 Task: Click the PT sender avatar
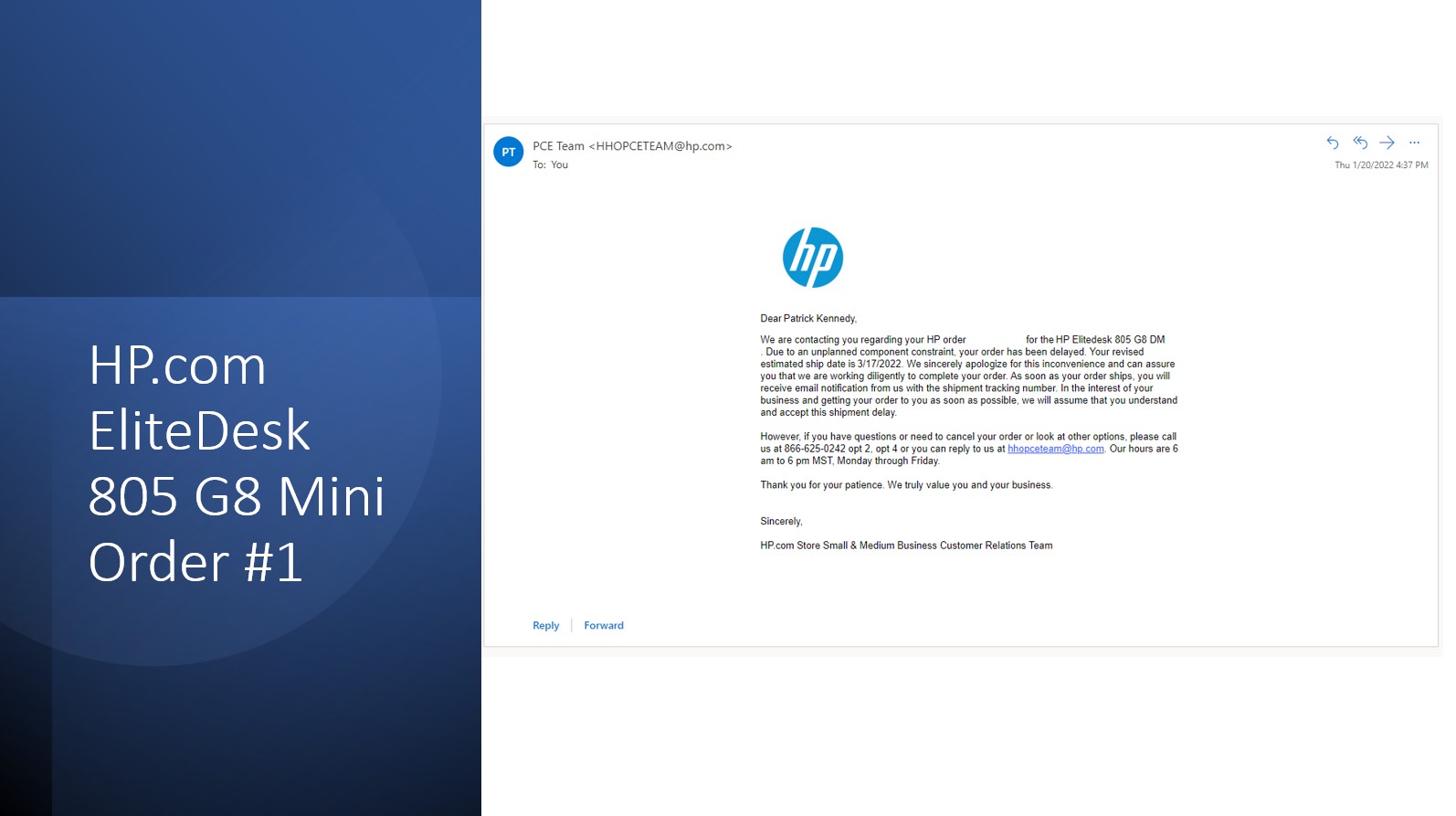pyautogui.click(x=509, y=152)
